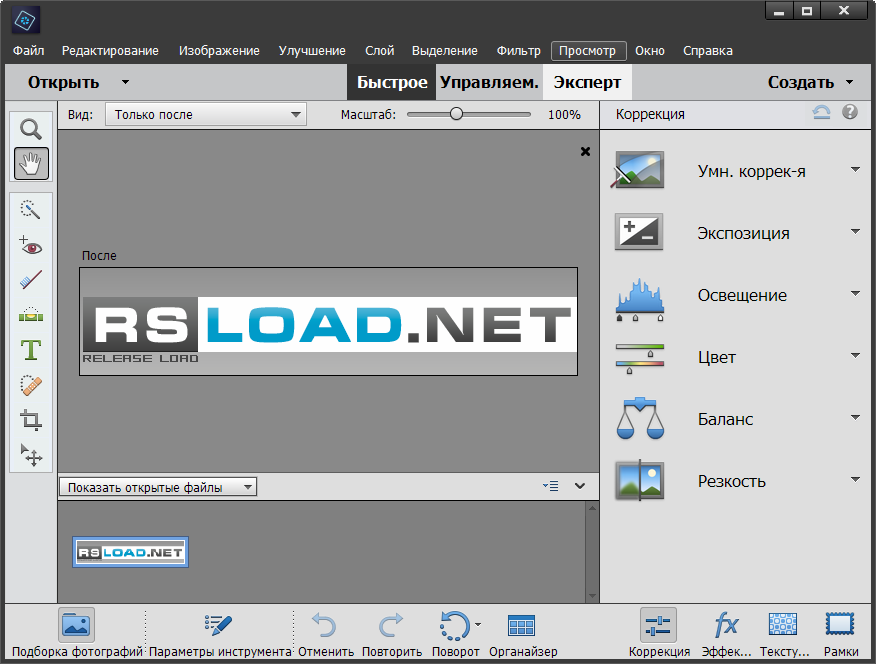Open Коррекция panel help

[850, 112]
